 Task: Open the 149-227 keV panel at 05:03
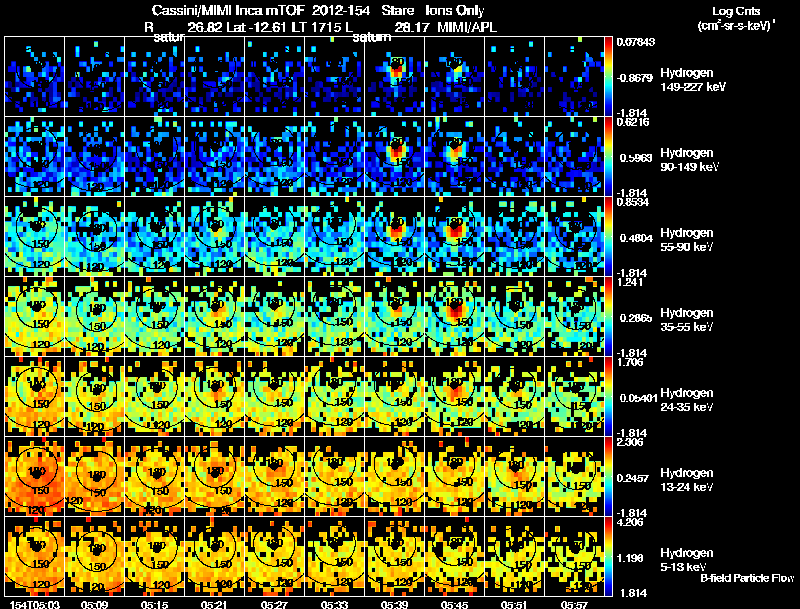click(35, 77)
